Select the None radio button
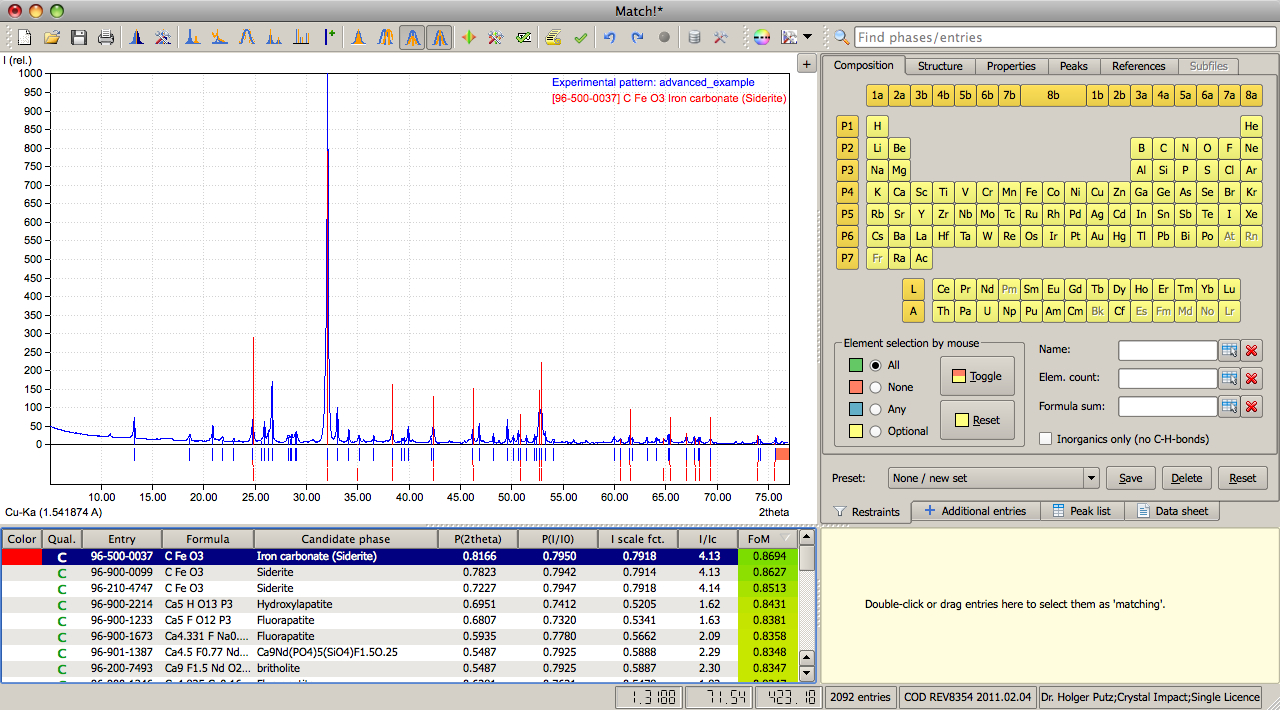This screenshot has height=710, width=1280. (x=876, y=387)
